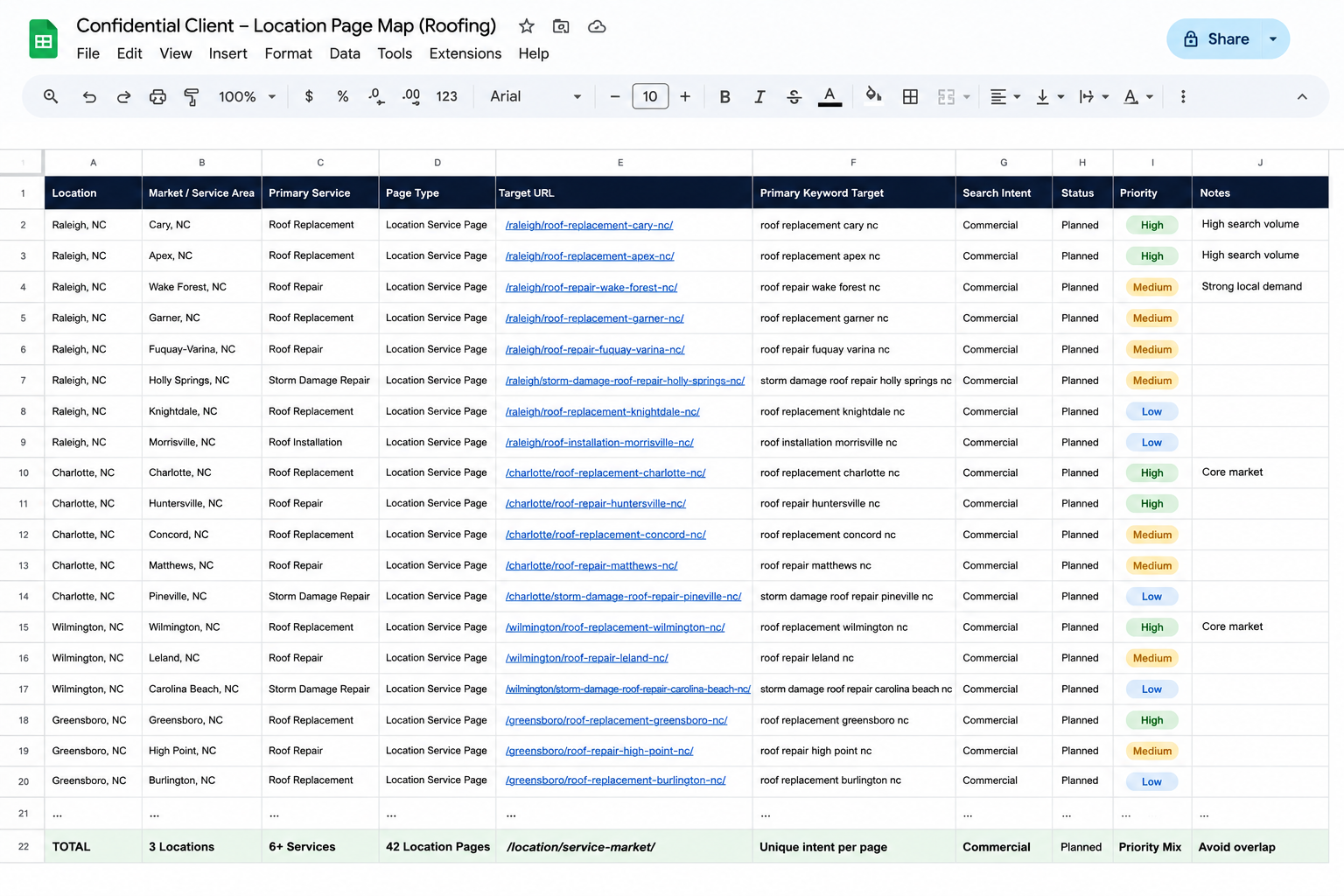
Task: Open text wrapping dropdown
Action: pos(1094,96)
